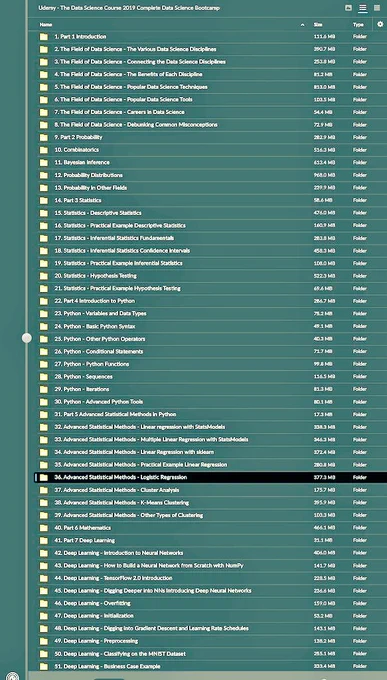
Task: Click the folder icon for 26. Python - Conditional Statements
Action: click(x=44, y=351)
